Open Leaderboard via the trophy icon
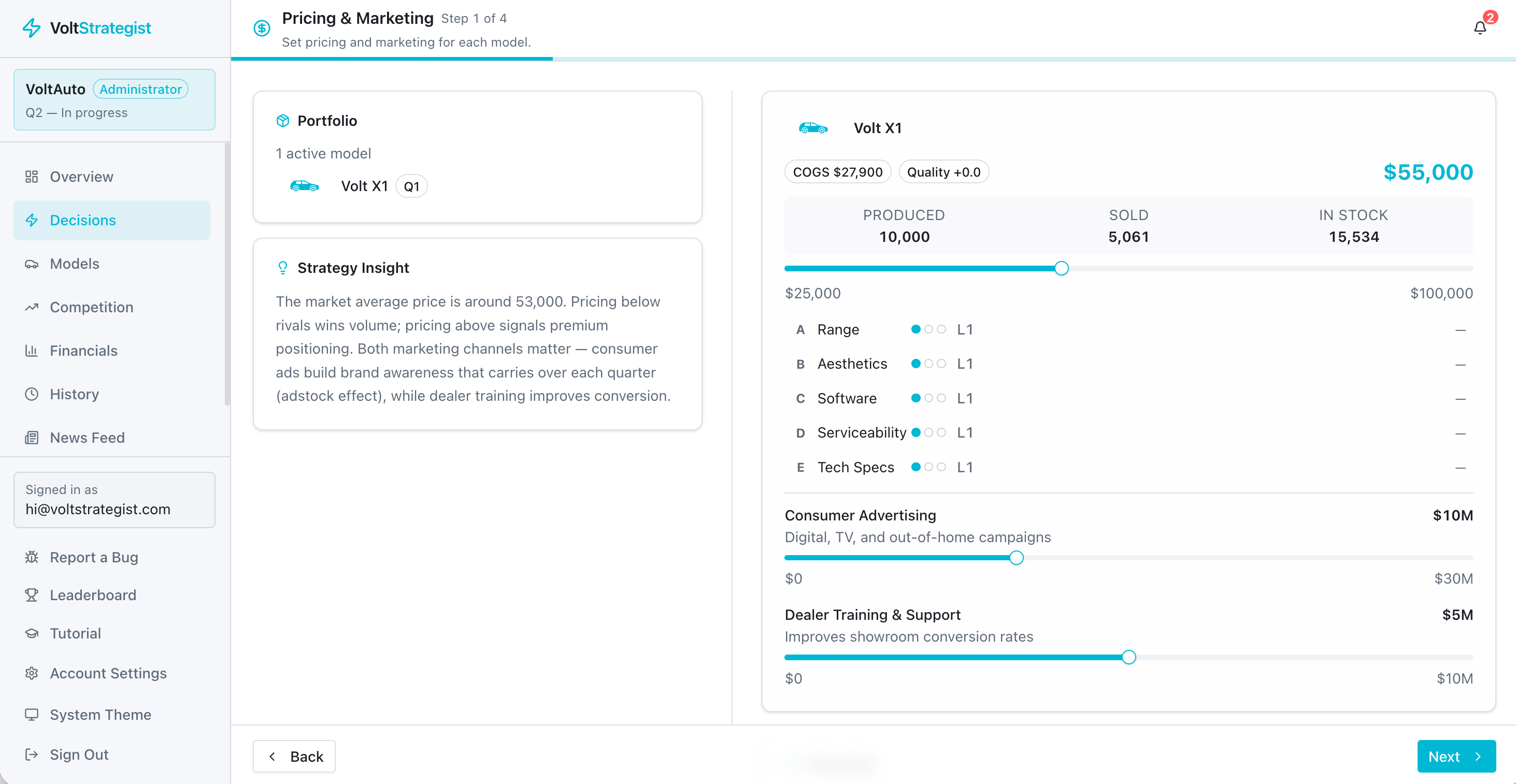Viewport: 1516px width, 784px height. pos(32,594)
